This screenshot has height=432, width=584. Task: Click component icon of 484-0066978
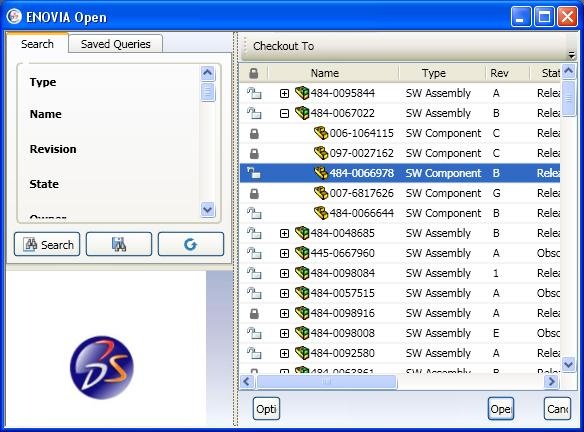pos(321,173)
